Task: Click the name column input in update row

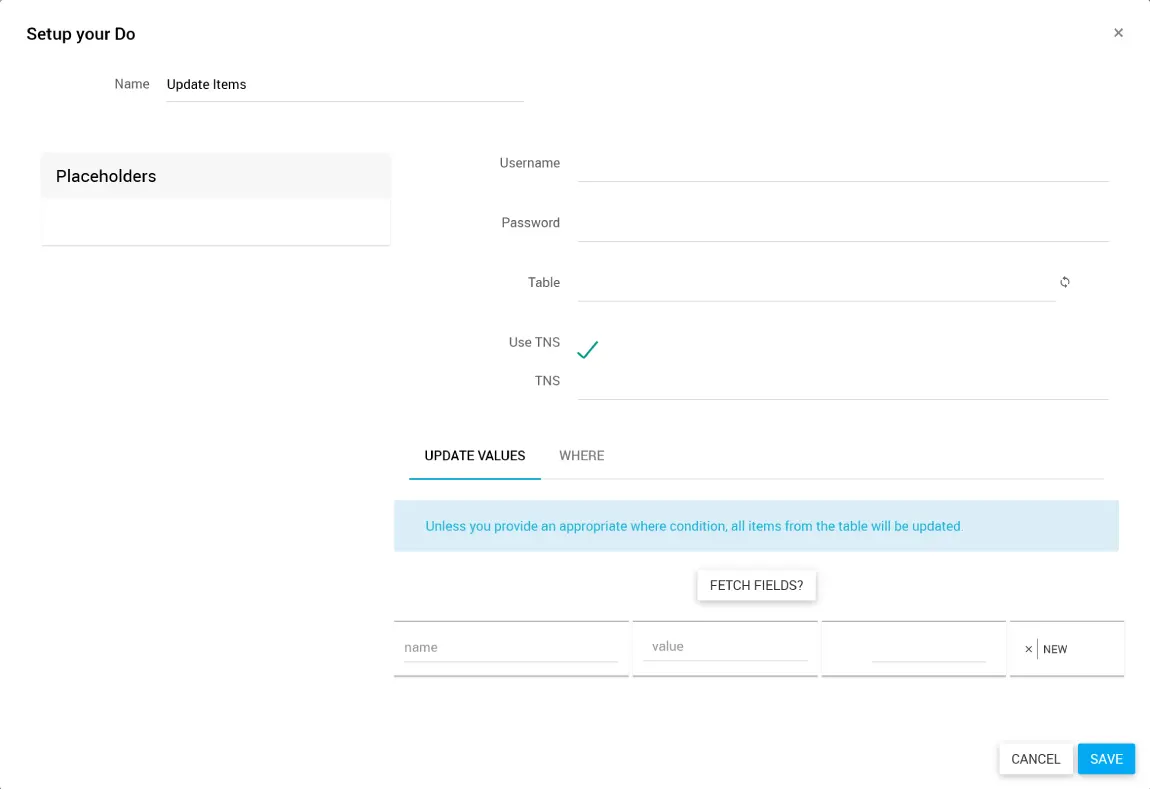Action: (x=510, y=647)
